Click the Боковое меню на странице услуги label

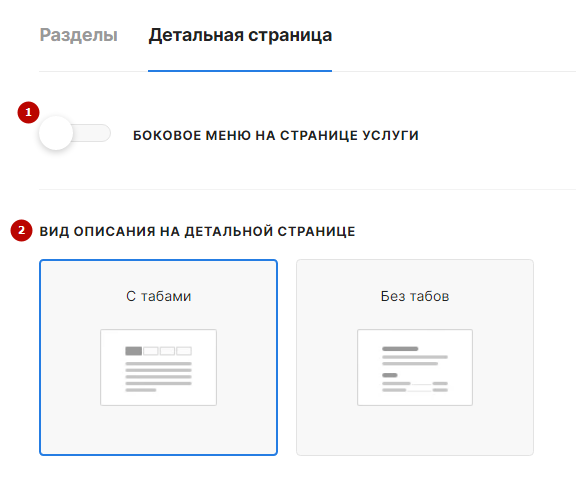276,135
